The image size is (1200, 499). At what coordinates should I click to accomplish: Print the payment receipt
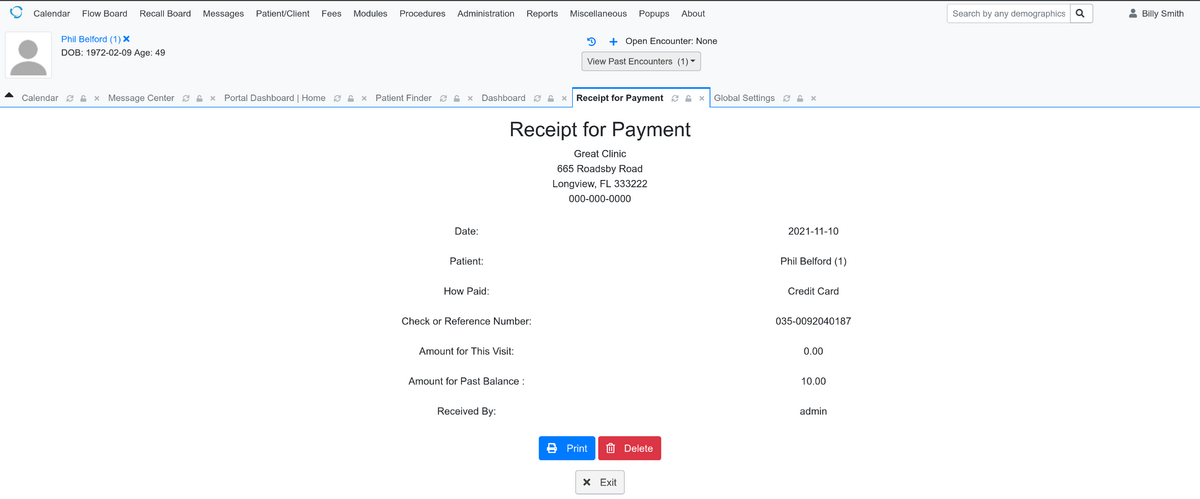(567, 448)
